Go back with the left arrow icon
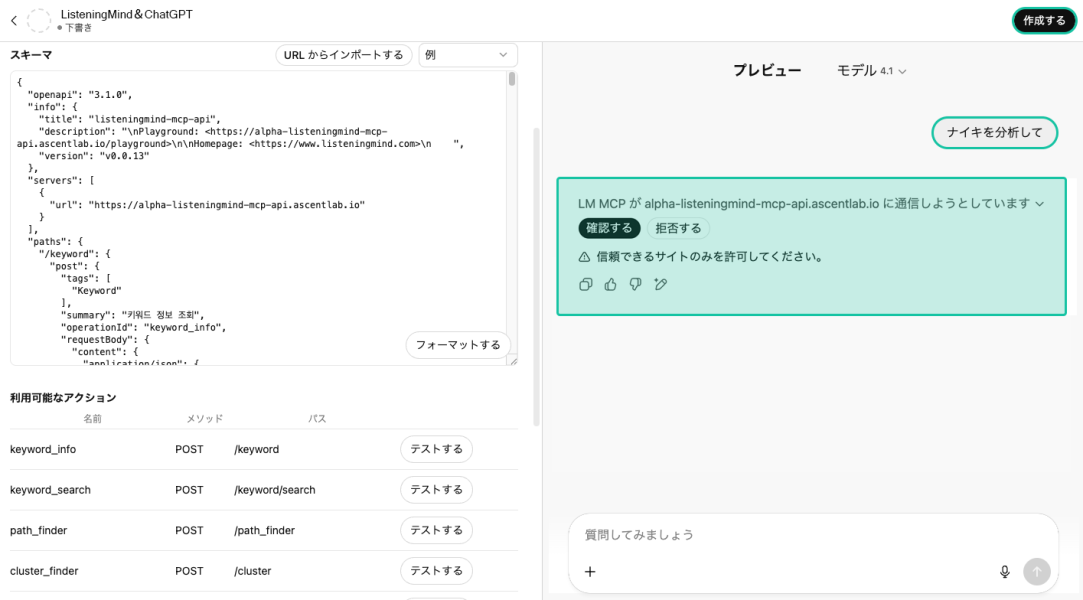 click(14, 21)
